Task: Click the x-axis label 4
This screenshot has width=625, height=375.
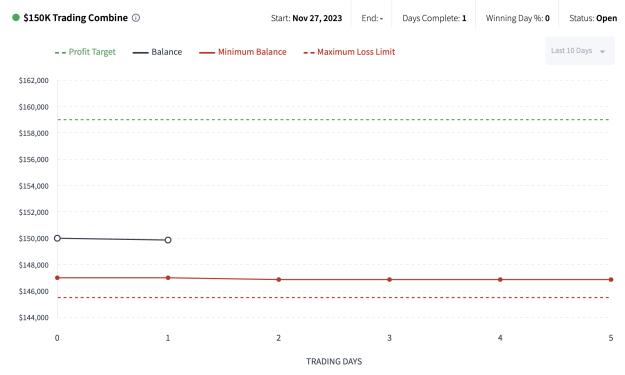Action: [x=500, y=338]
